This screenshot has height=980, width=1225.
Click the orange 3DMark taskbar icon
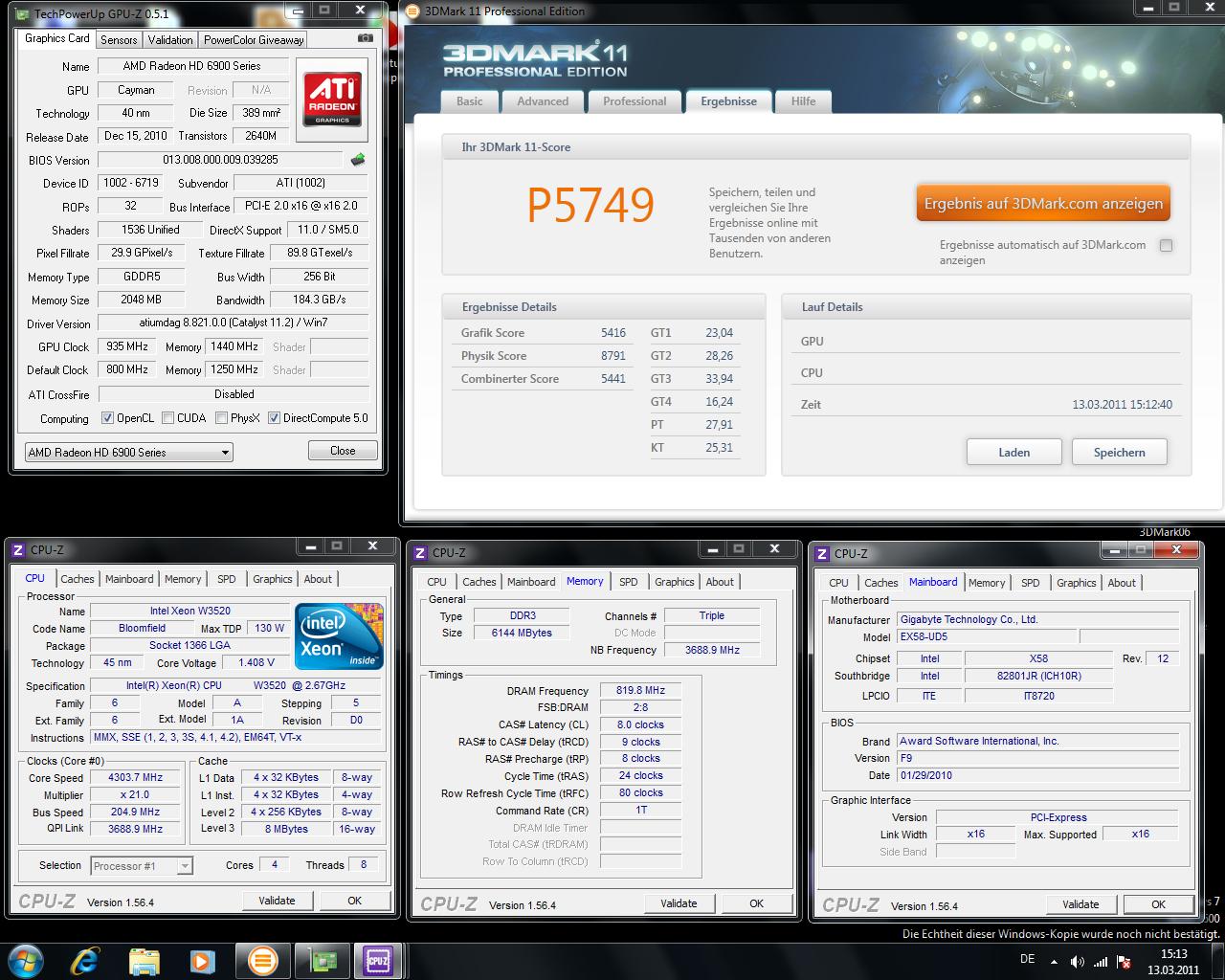[x=262, y=960]
